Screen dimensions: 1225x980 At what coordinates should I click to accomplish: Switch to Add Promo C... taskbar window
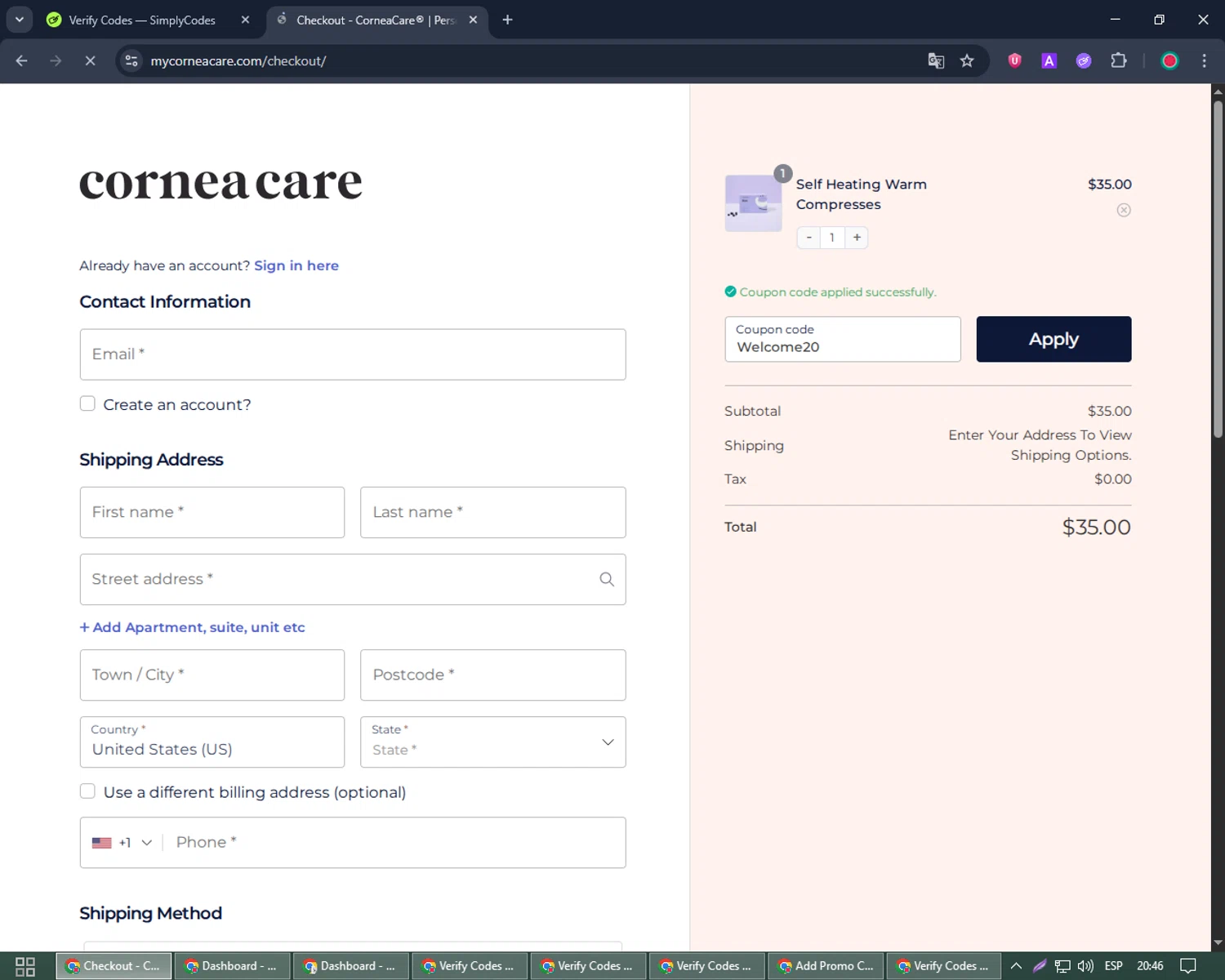(x=826, y=966)
